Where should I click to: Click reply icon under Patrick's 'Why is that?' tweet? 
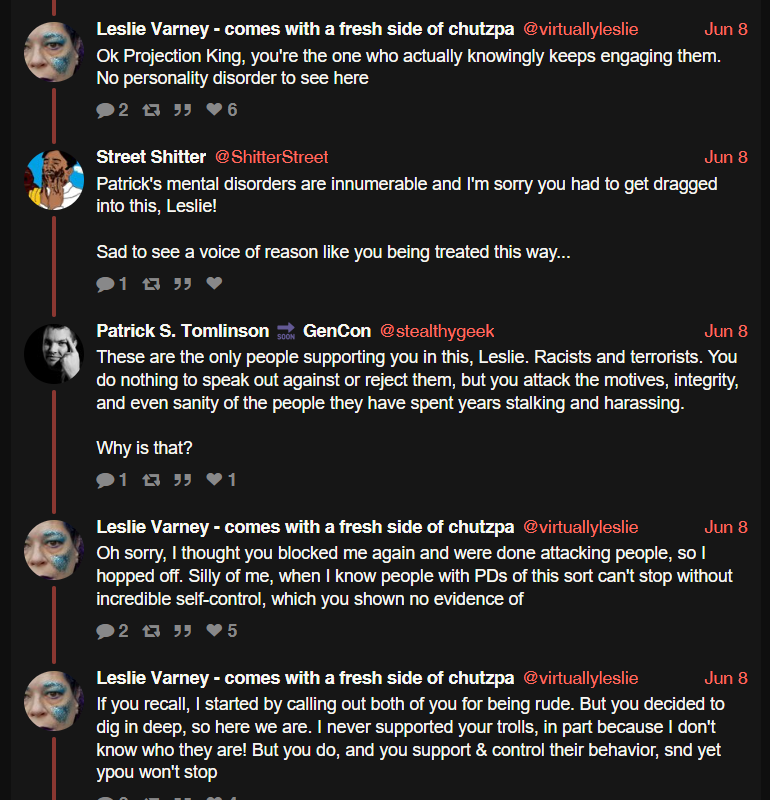105,480
